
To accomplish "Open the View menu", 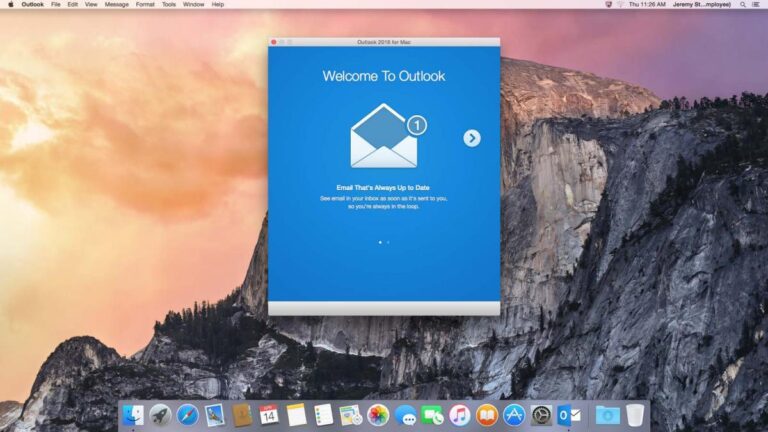I will (x=91, y=4).
